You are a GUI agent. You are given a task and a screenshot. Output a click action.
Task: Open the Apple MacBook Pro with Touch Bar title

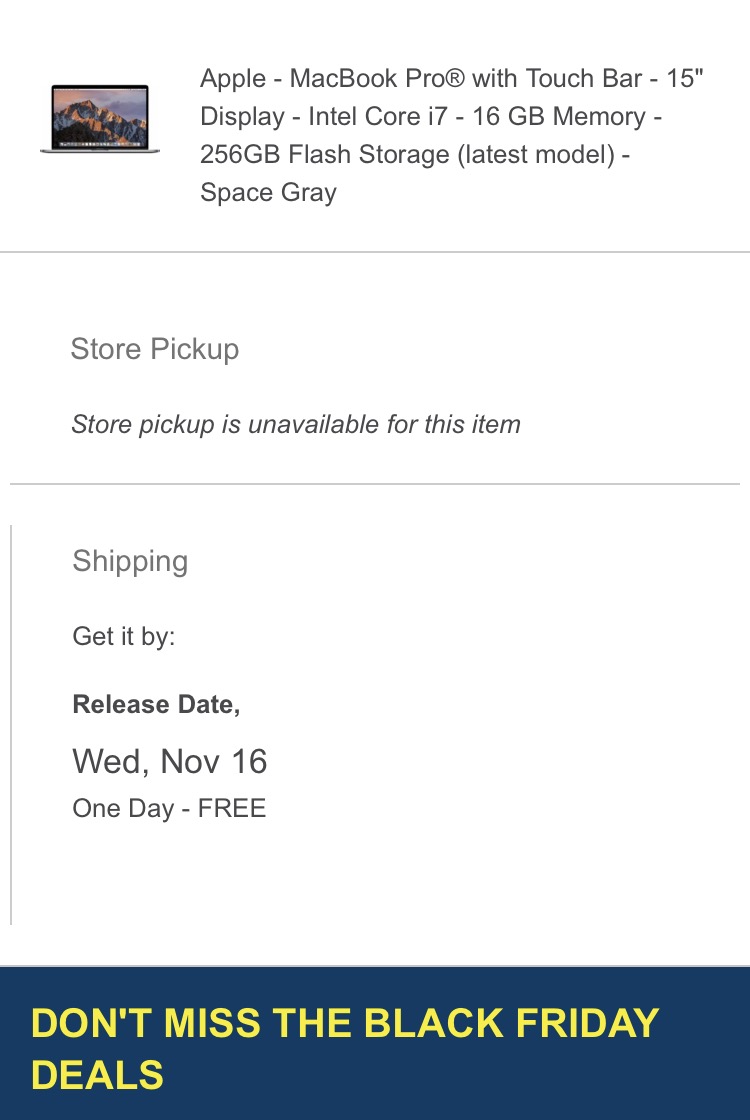(x=451, y=135)
